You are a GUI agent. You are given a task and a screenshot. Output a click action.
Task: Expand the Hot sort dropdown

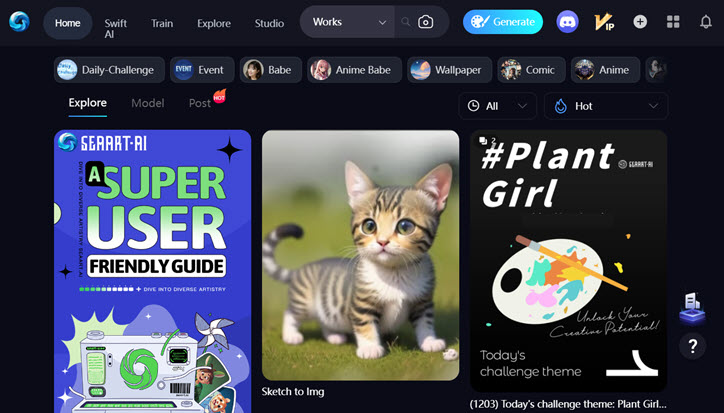click(606, 106)
